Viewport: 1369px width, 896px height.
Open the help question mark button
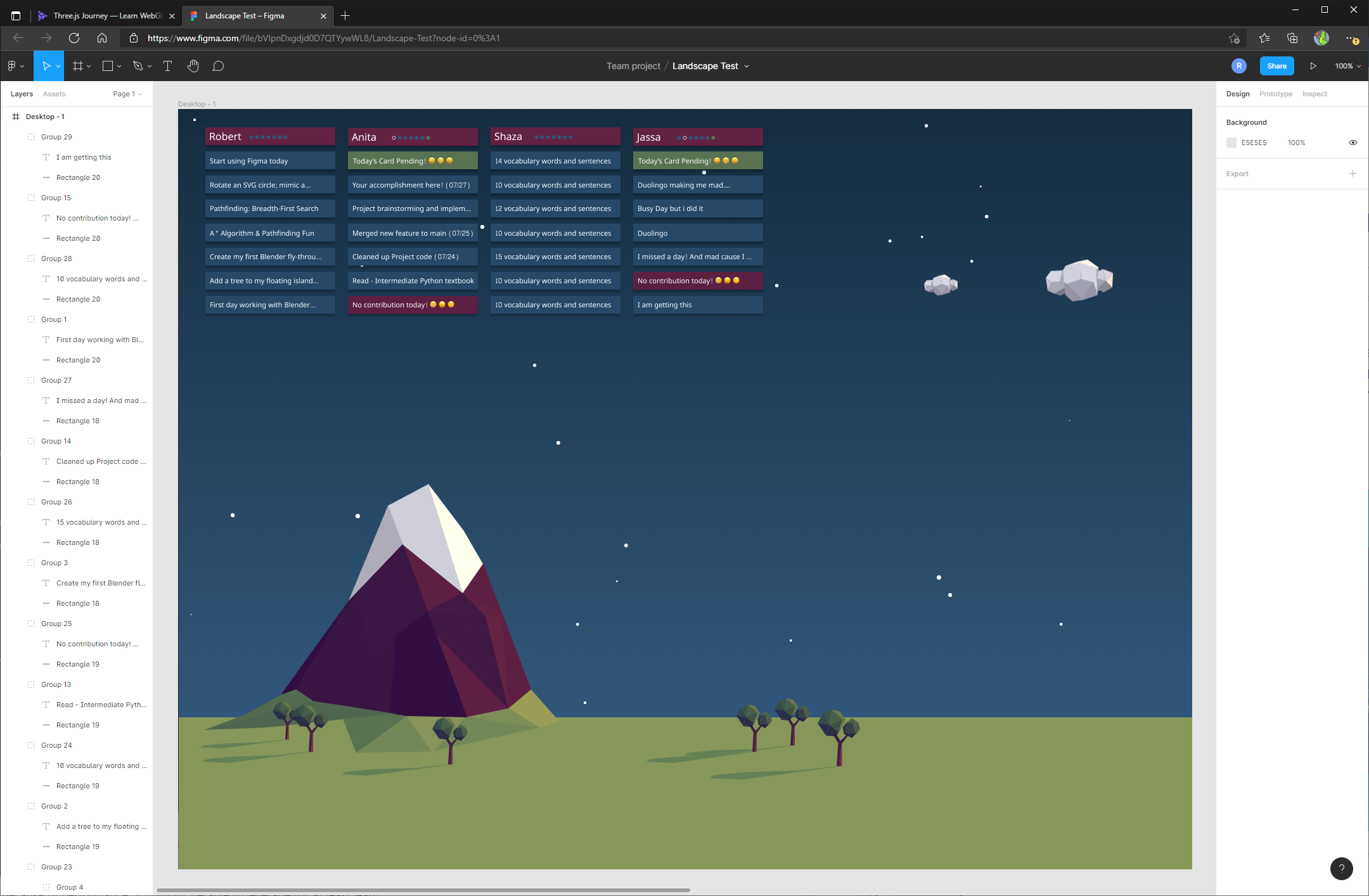click(1341, 868)
